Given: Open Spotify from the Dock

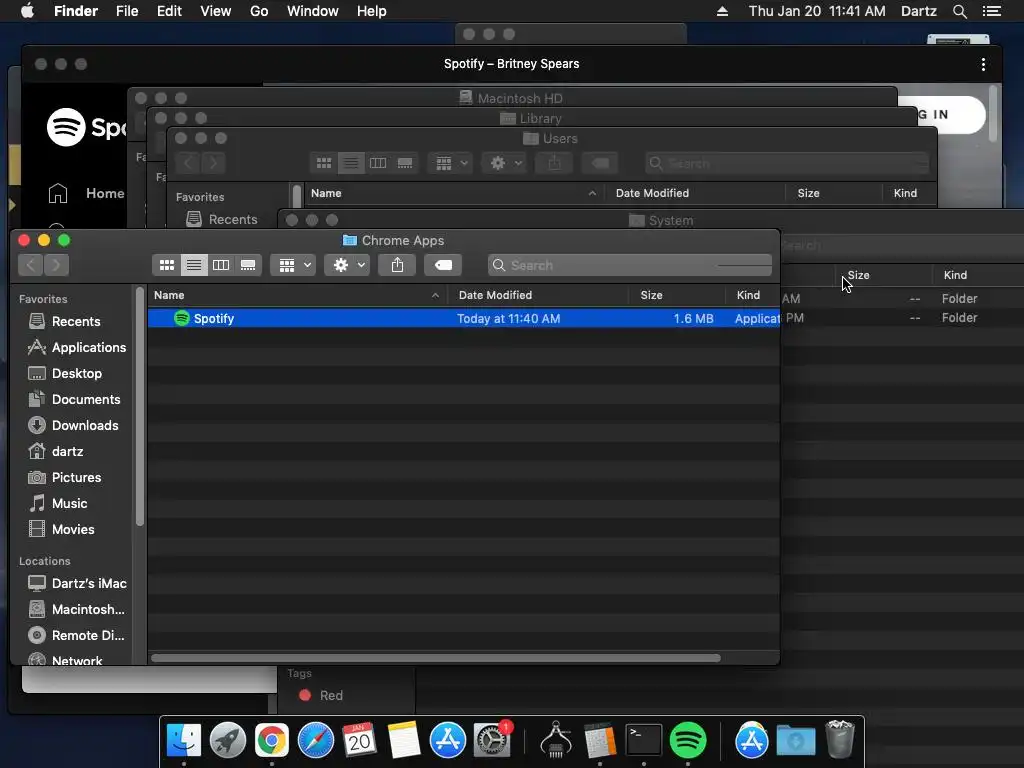Looking at the screenshot, I should pos(688,741).
